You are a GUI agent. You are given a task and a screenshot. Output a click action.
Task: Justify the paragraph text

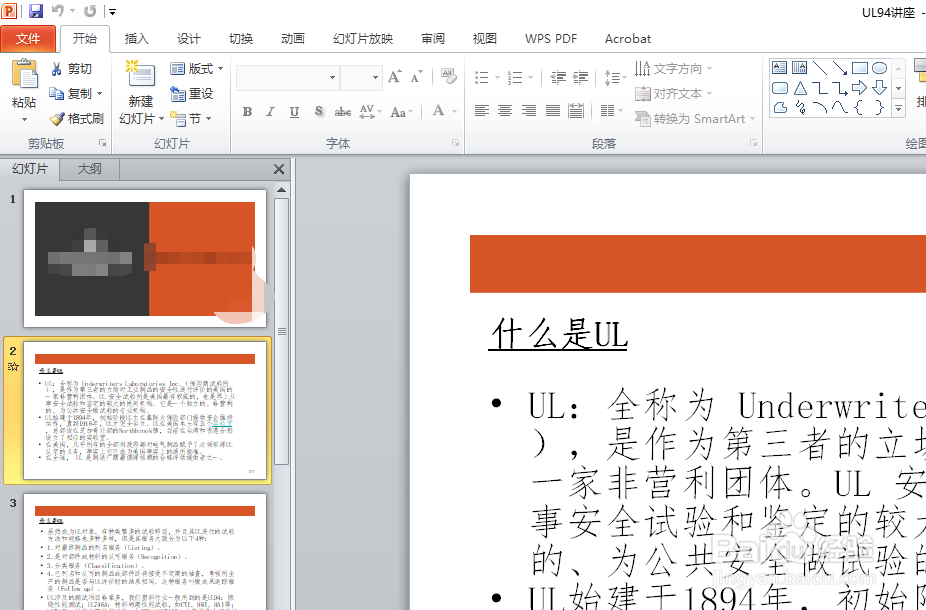pyautogui.click(x=552, y=110)
